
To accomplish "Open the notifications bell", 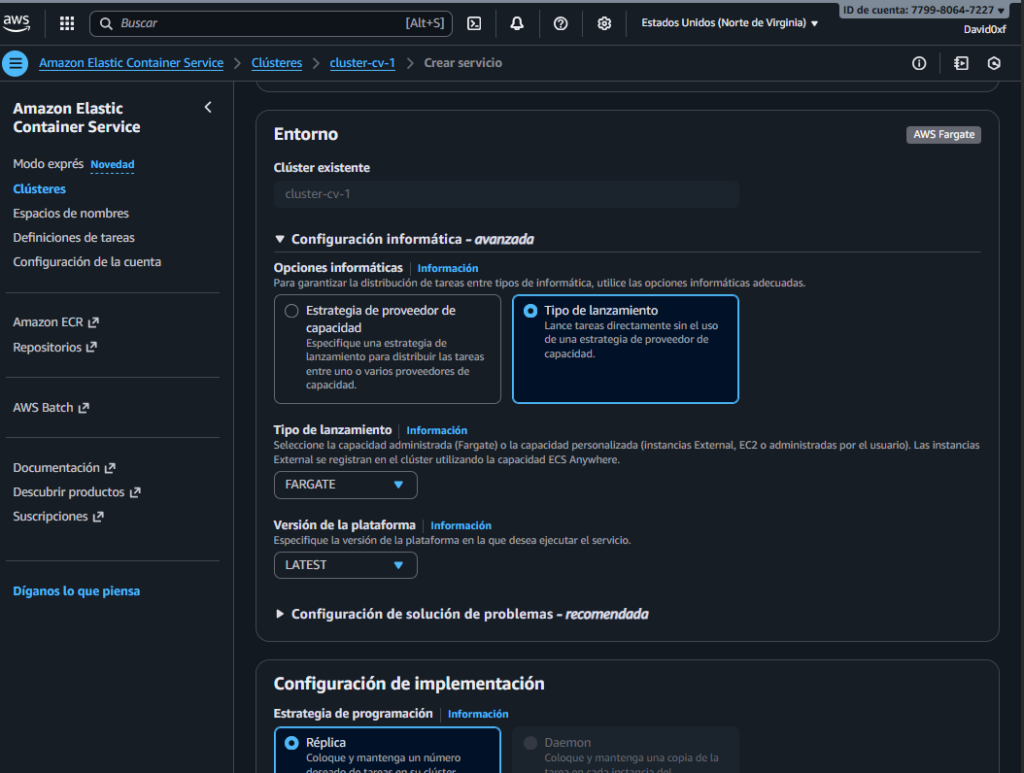I will point(517,23).
